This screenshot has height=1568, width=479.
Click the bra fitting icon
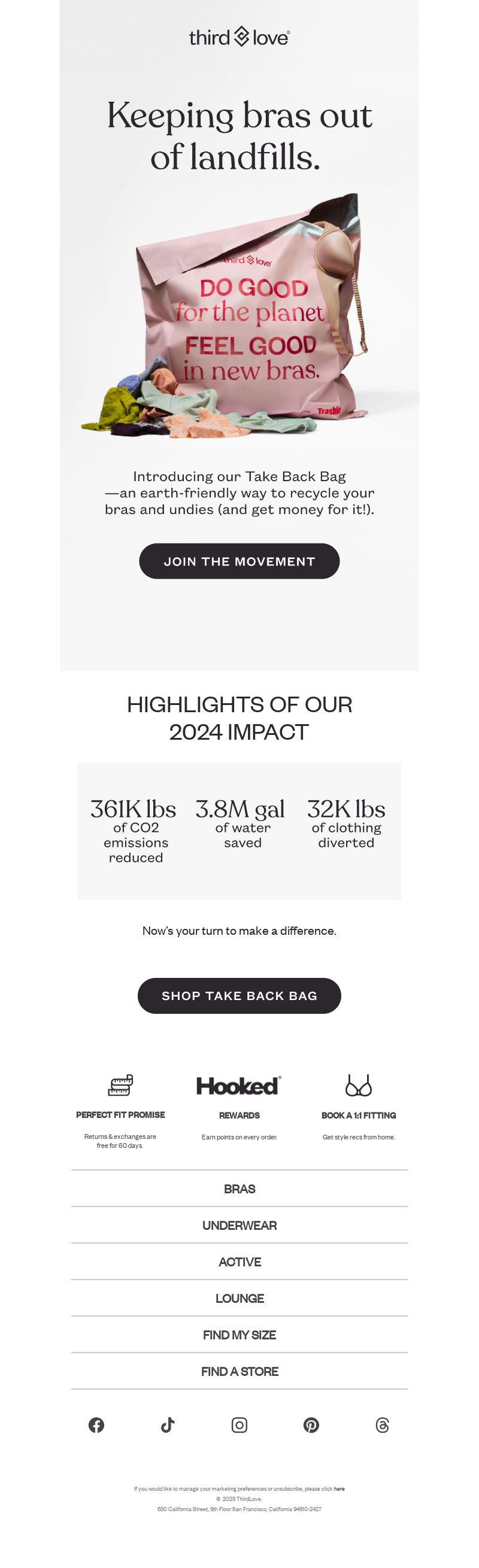point(359,1085)
